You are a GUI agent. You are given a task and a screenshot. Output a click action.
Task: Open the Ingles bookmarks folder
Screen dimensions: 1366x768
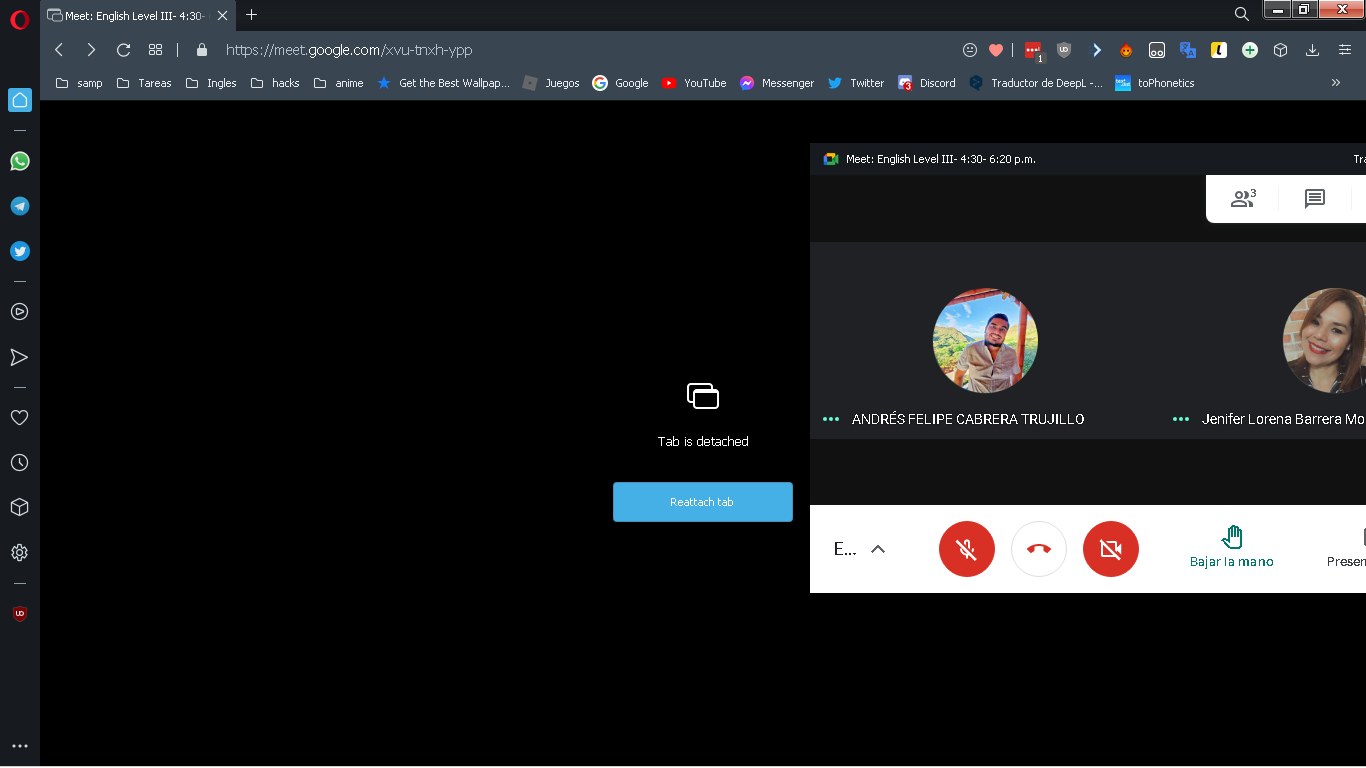pyautogui.click(x=210, y=83)
